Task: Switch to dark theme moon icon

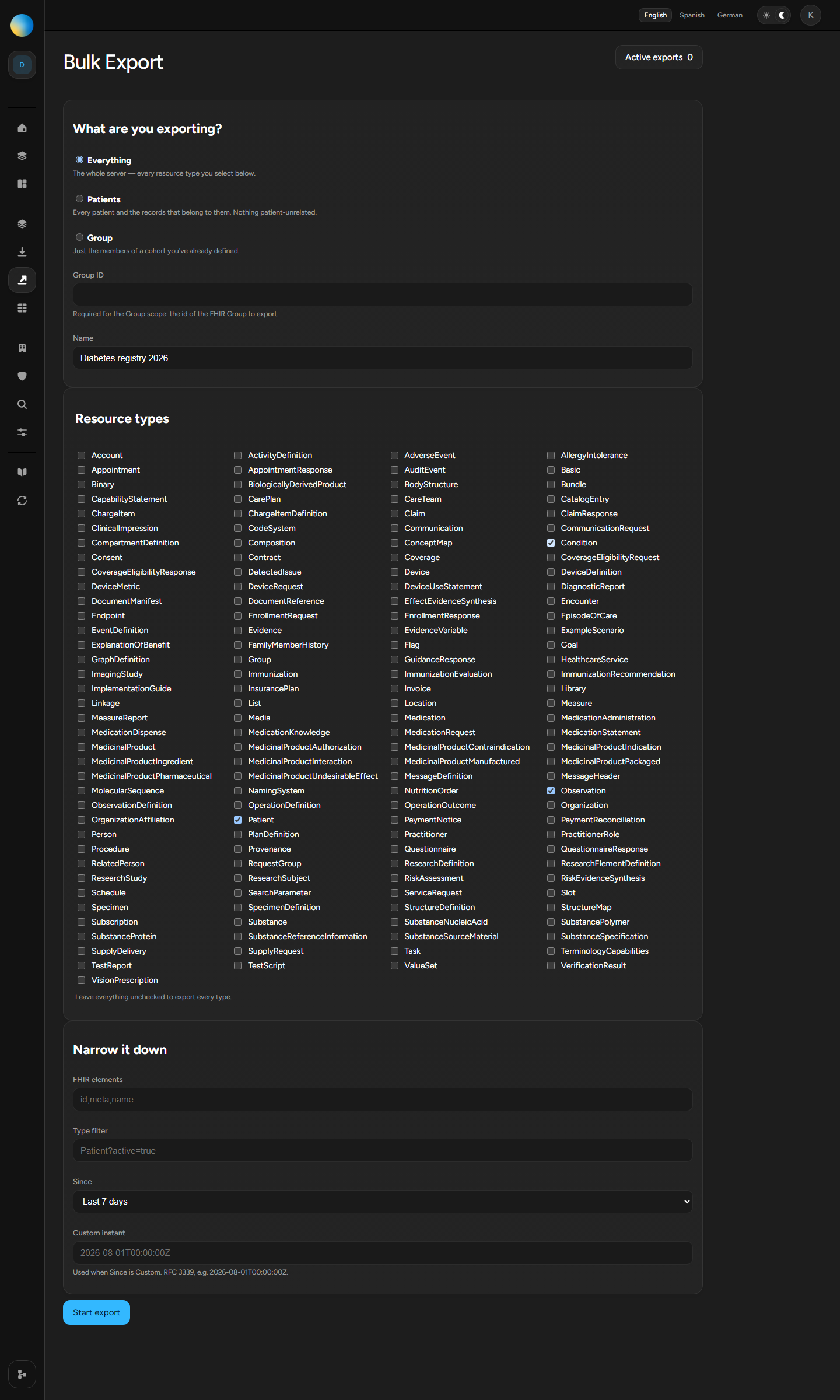Action: coord(782,15)
